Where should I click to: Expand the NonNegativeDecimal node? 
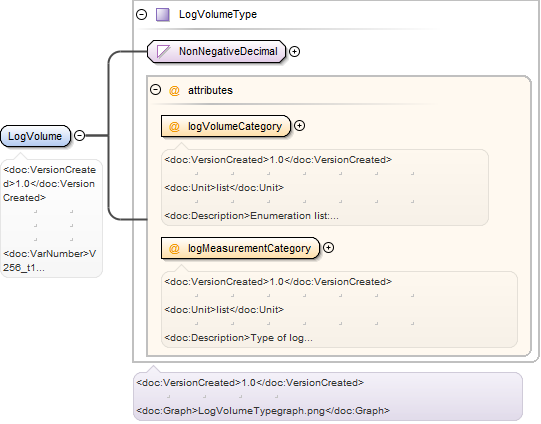[294, 51]
